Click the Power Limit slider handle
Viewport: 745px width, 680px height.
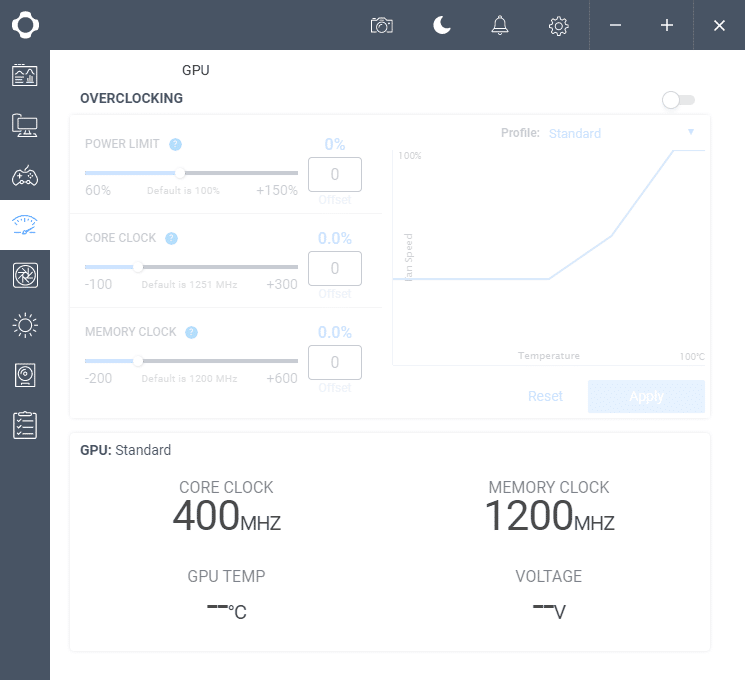click(x=180, y=173)
